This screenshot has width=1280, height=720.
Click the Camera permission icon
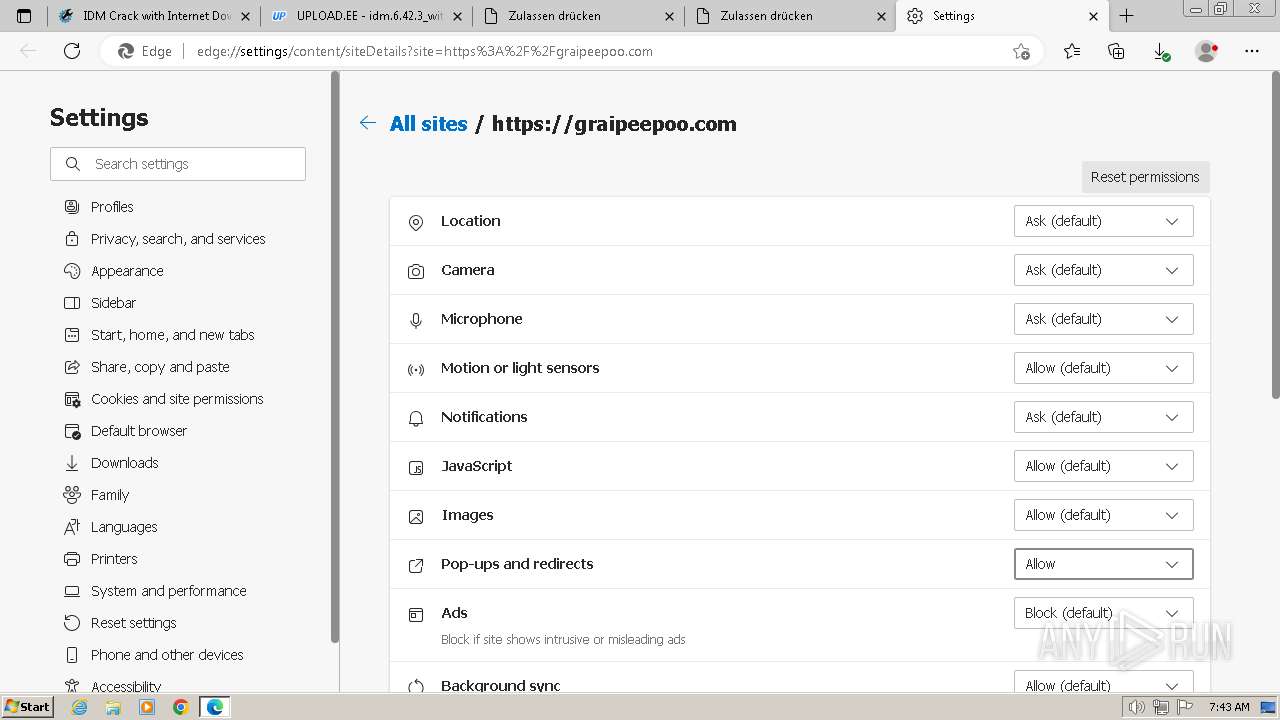pyautogui.click(x=416, y=271)
